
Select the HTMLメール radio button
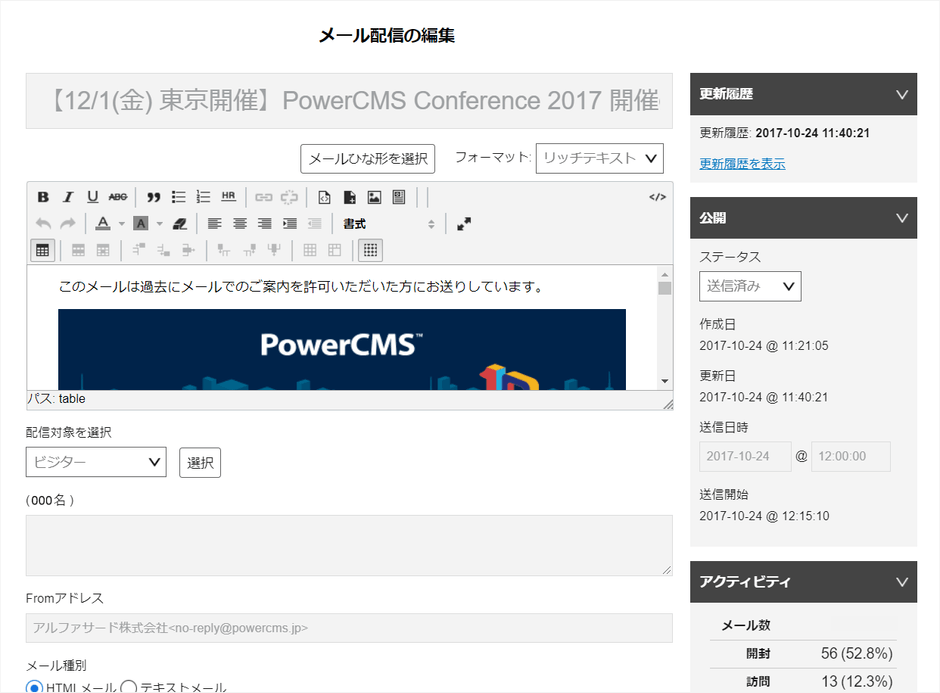33,687
